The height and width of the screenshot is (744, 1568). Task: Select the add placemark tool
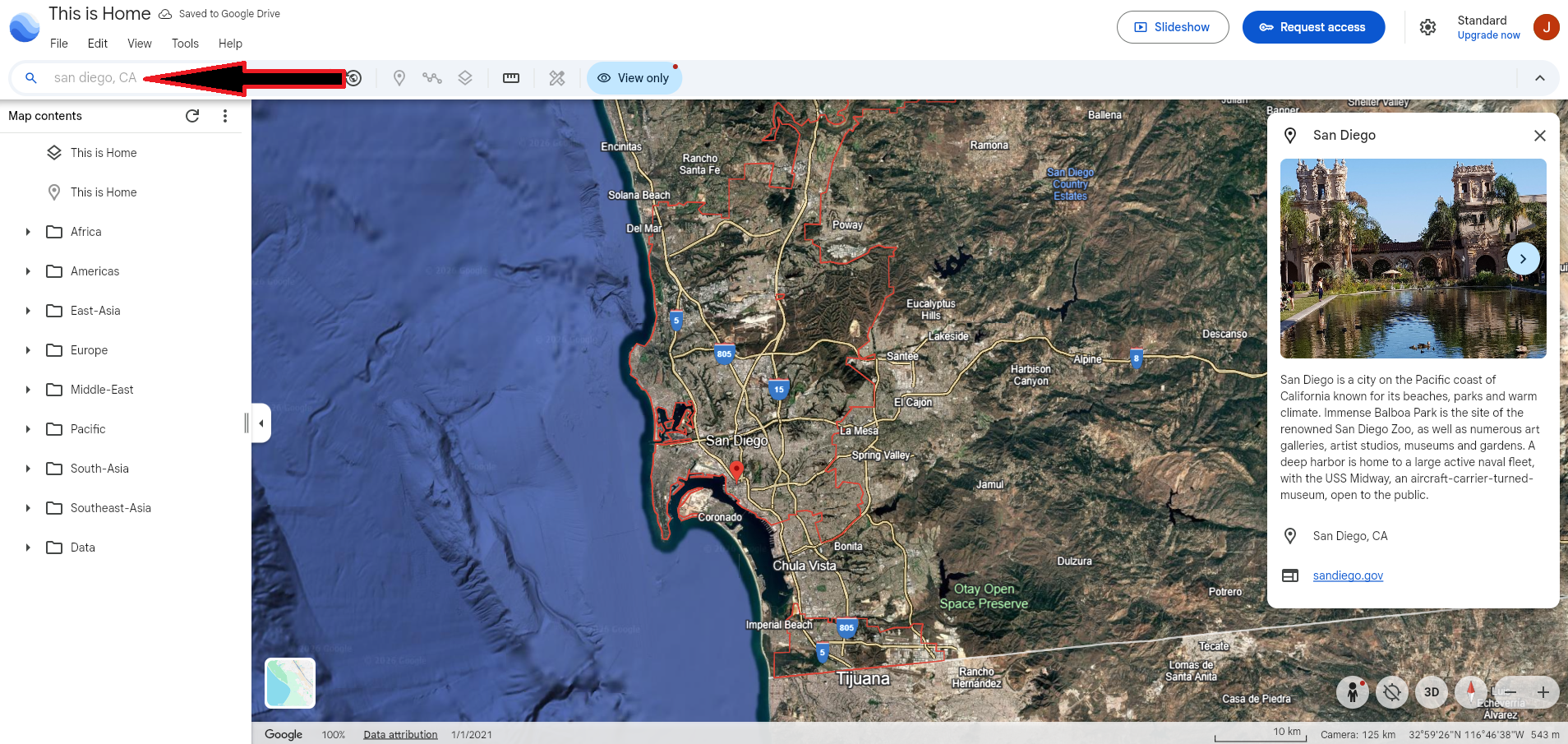[399, 78]
